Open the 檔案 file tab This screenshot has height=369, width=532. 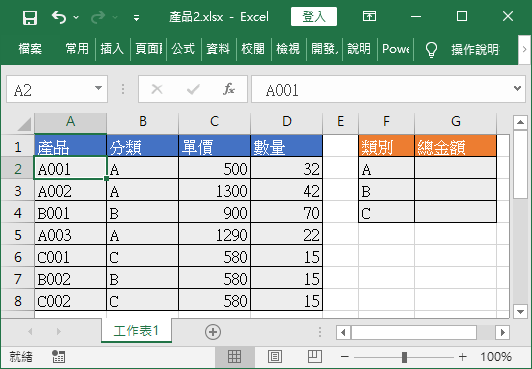30,49
